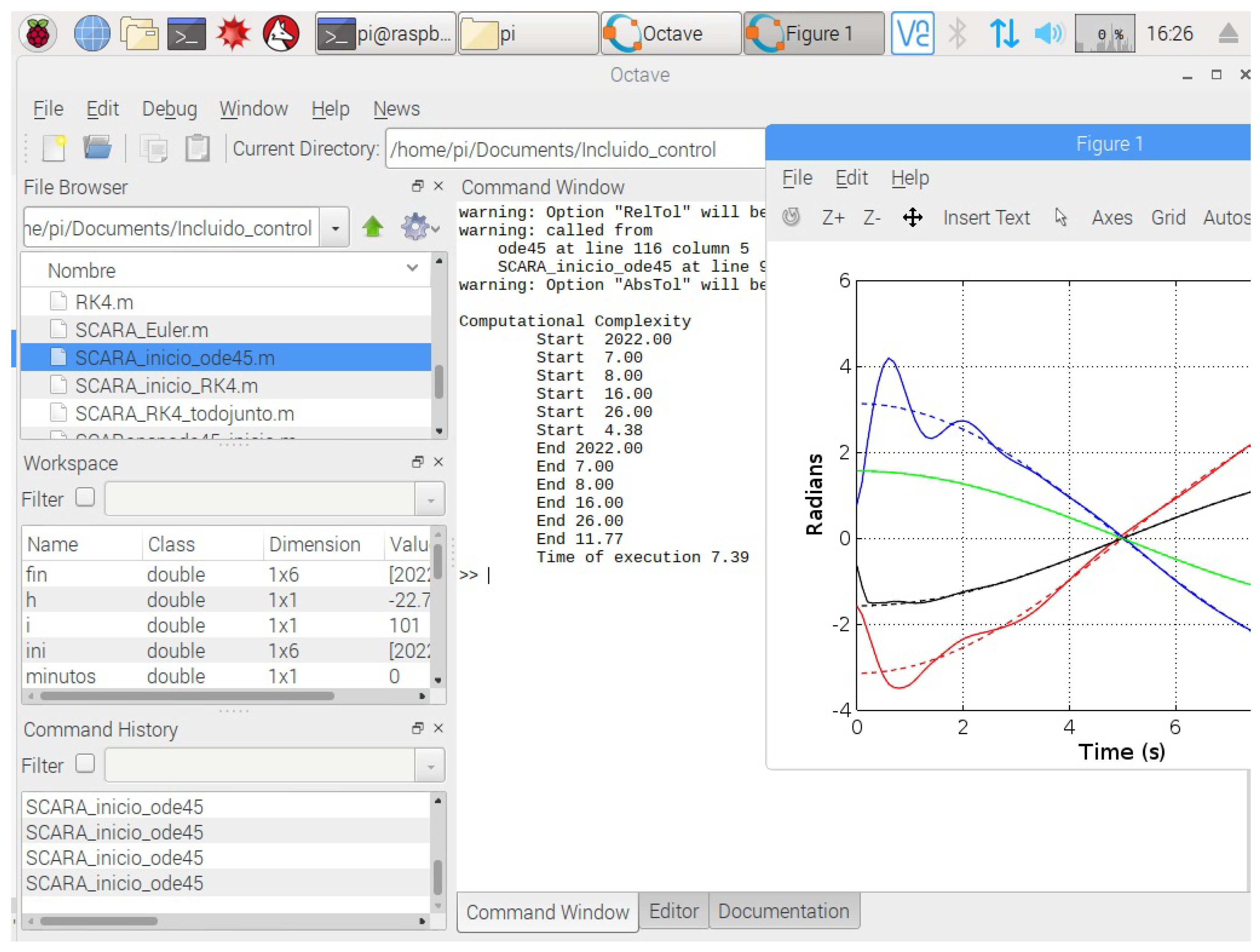Viewport: 1260px width, 952px height.
Task: Expand the File Browser path dropdown
Action: coord(335,228)
